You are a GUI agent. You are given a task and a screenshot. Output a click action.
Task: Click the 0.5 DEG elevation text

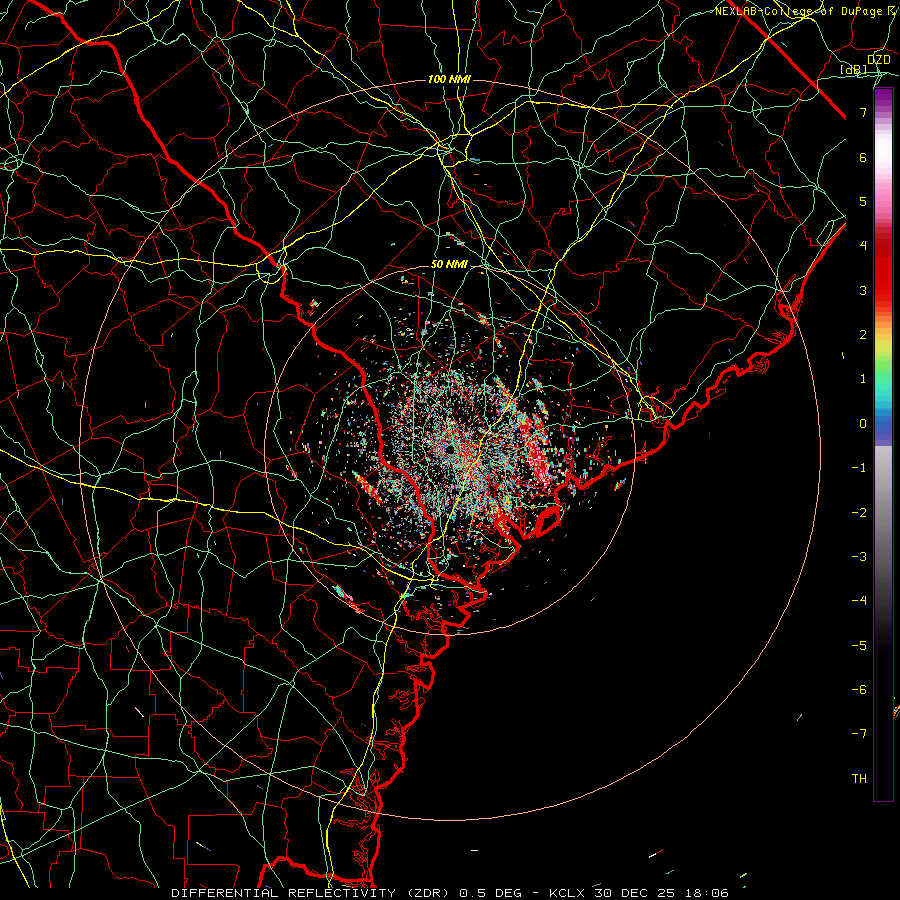(x=490, y=893)
